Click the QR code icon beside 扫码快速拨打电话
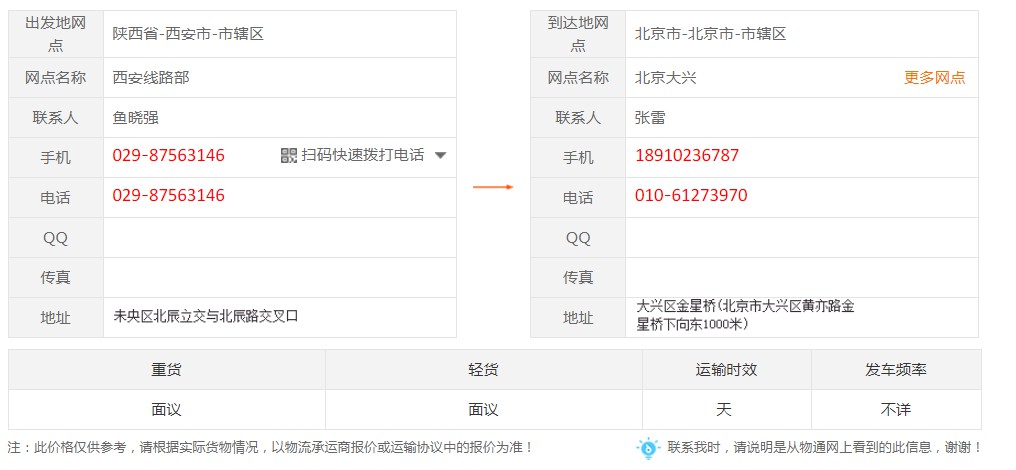Image resolution: width=1016 pixels, height=470 pixels. (x=288, y=156)
